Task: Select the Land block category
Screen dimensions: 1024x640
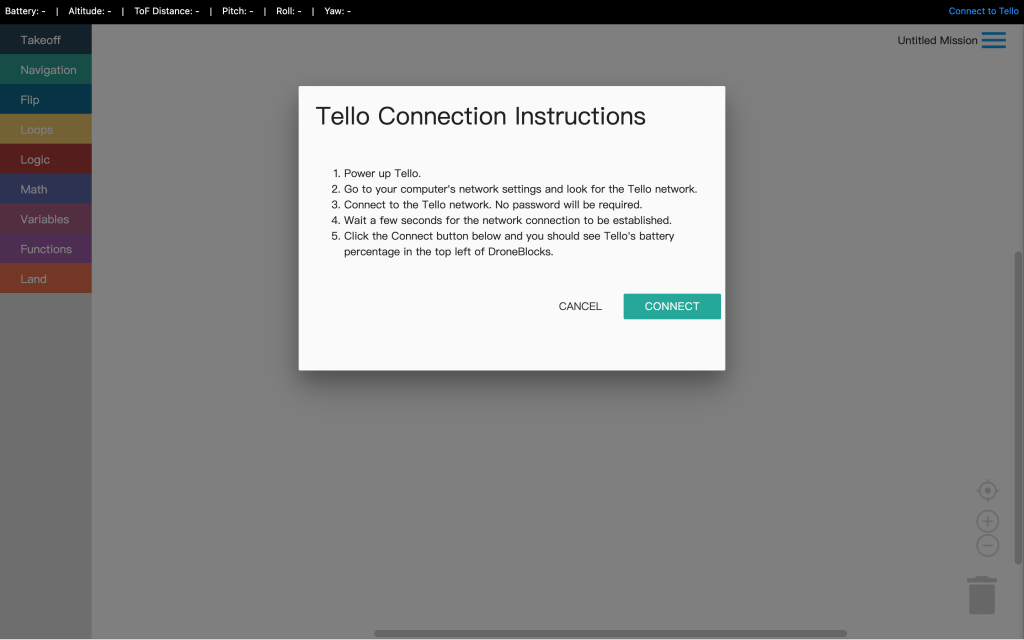Action: pyautogui.click(x=34, y=279)
